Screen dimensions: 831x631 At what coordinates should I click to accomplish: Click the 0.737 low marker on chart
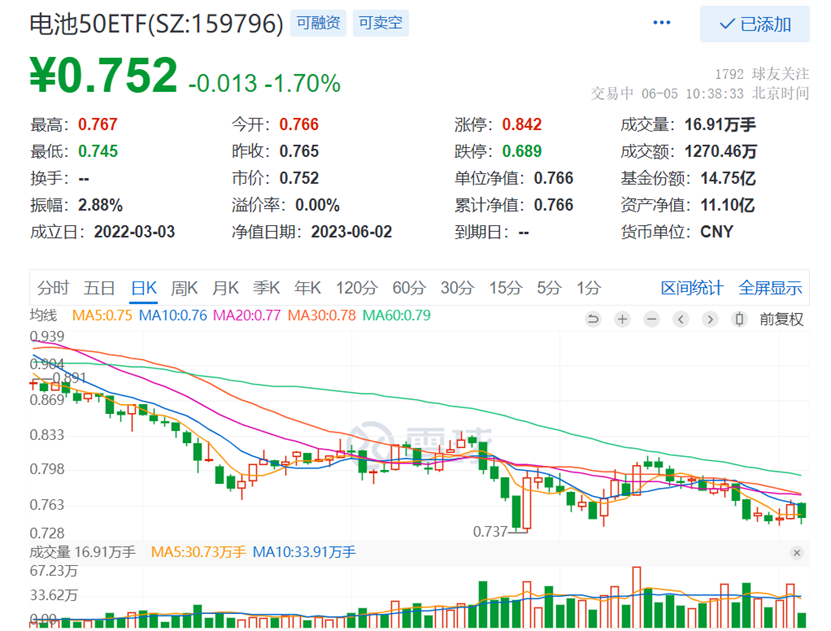tap(490, 531)
